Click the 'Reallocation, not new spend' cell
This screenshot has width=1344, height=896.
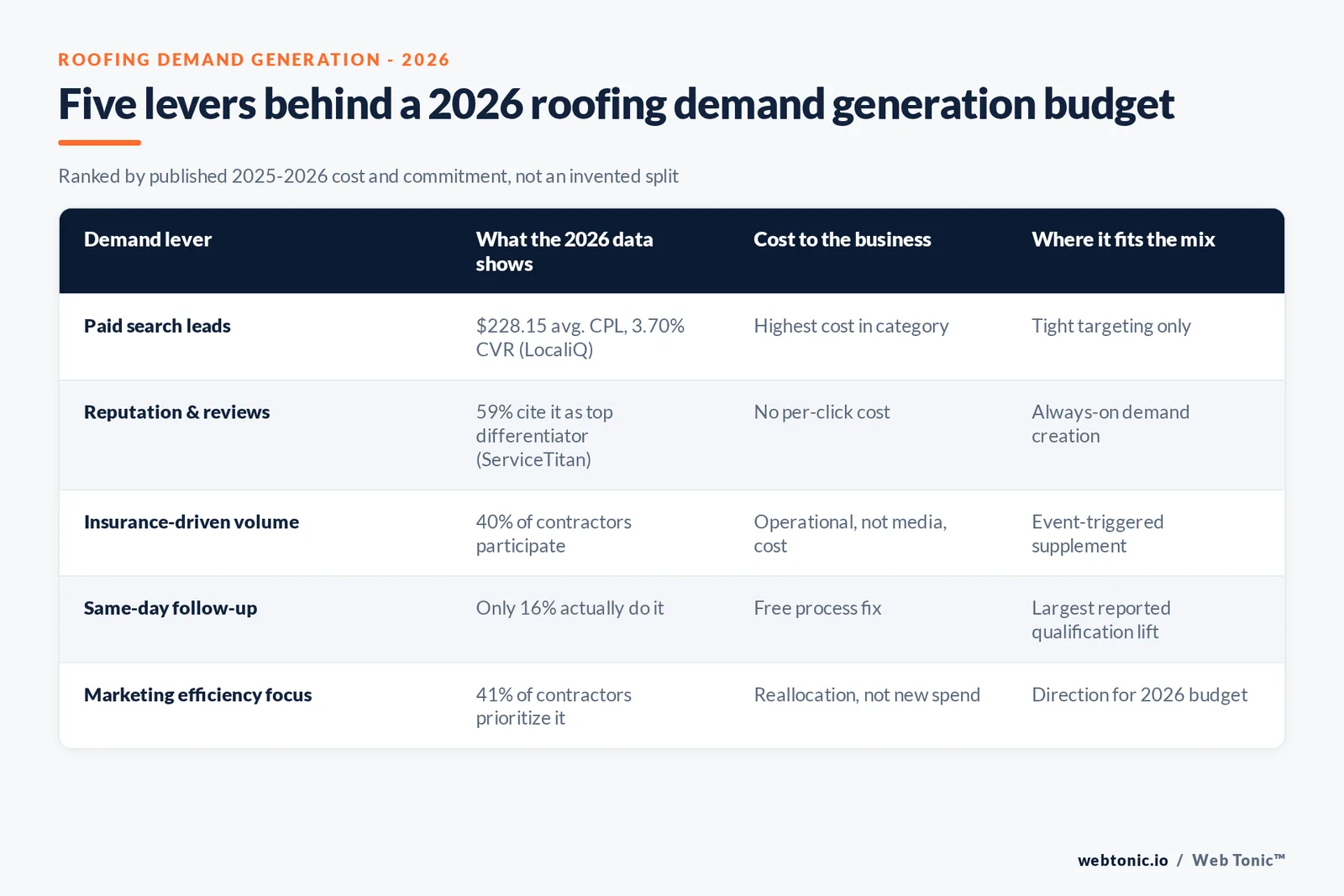(867, 694)
